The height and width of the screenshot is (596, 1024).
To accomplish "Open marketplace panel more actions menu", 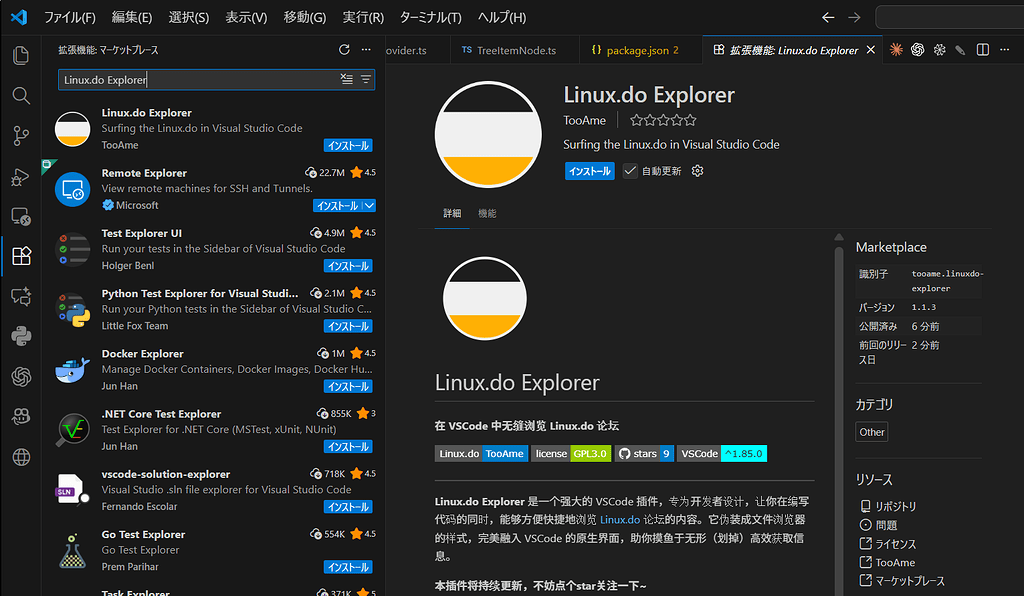I will 366,50.
